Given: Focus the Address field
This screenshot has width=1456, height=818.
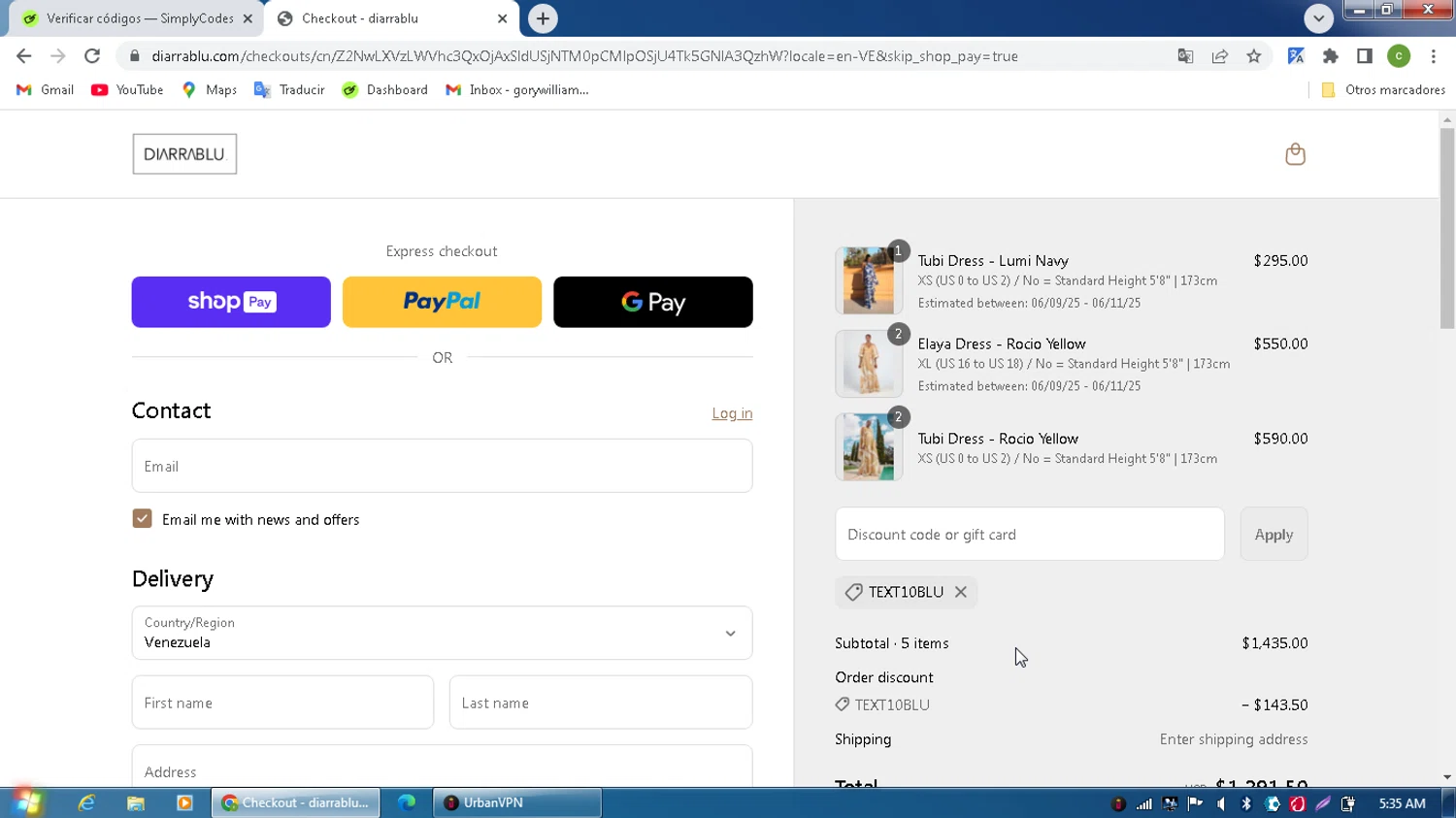Looking at the screenshot, I should click(442, 767).
